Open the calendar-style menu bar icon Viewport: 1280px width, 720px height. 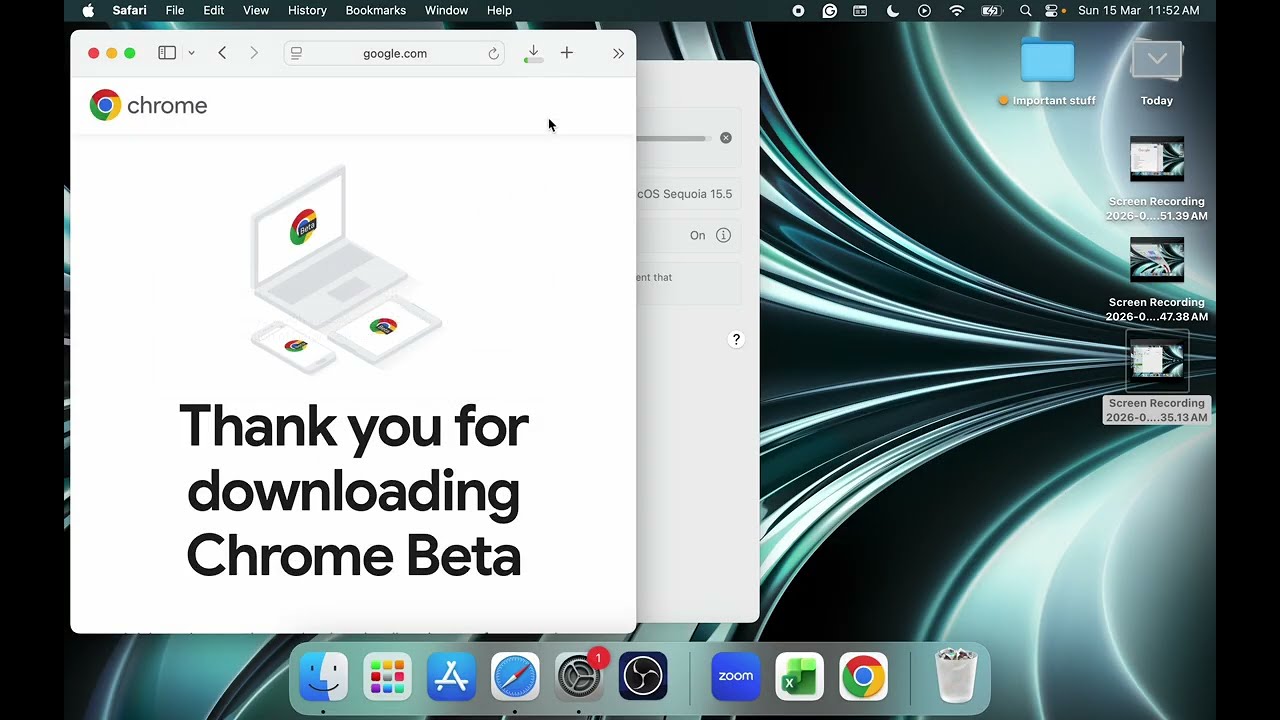pyautogui.click(x=860, y=11)
